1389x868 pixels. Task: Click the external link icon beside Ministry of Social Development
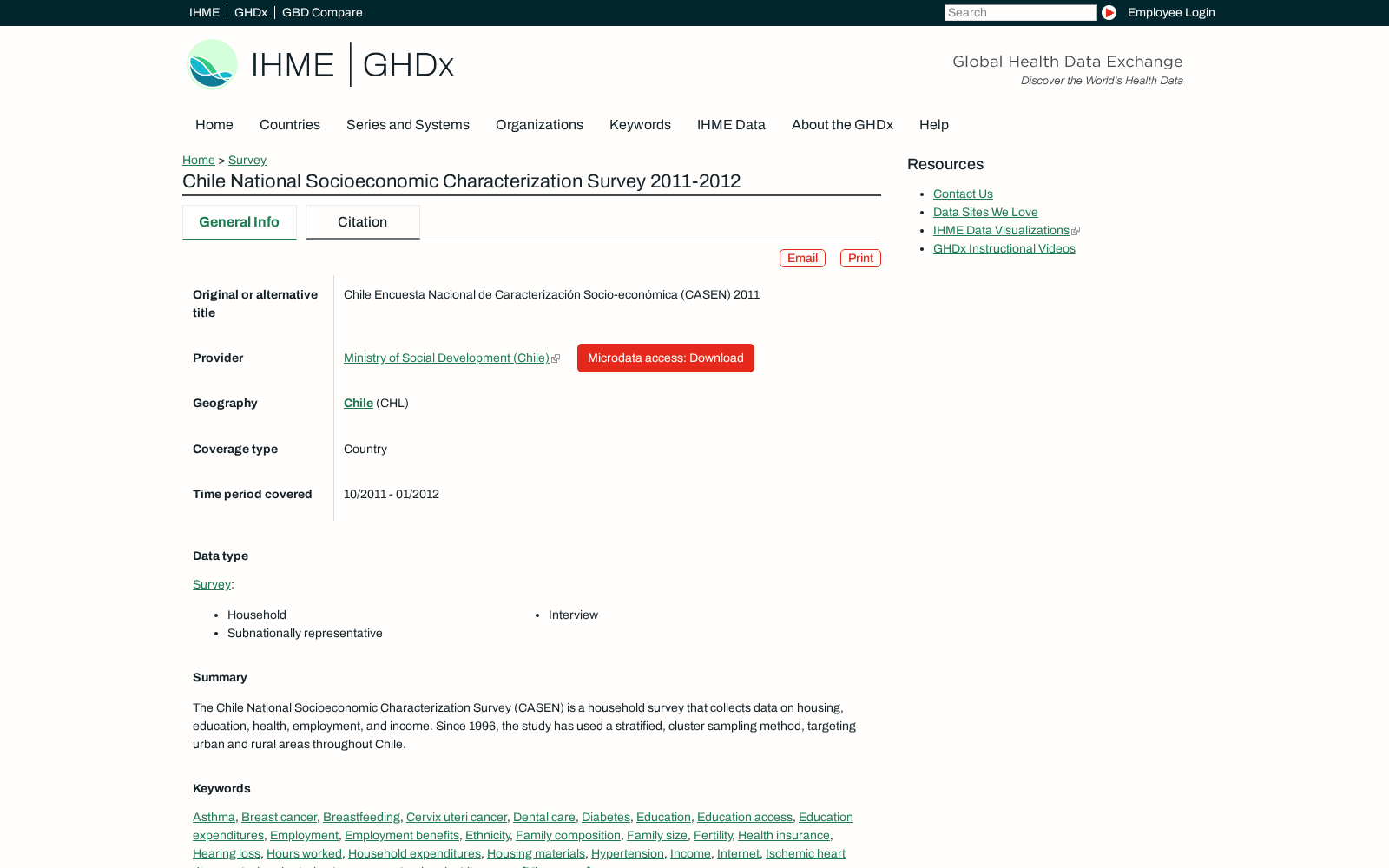pos(556,358)
